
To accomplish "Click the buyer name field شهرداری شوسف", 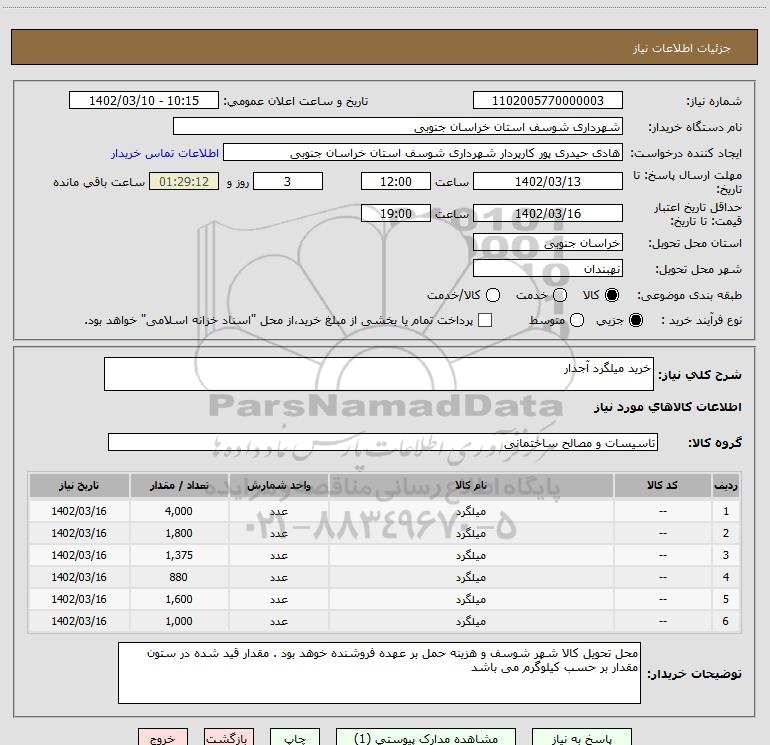I will (398, 126).
